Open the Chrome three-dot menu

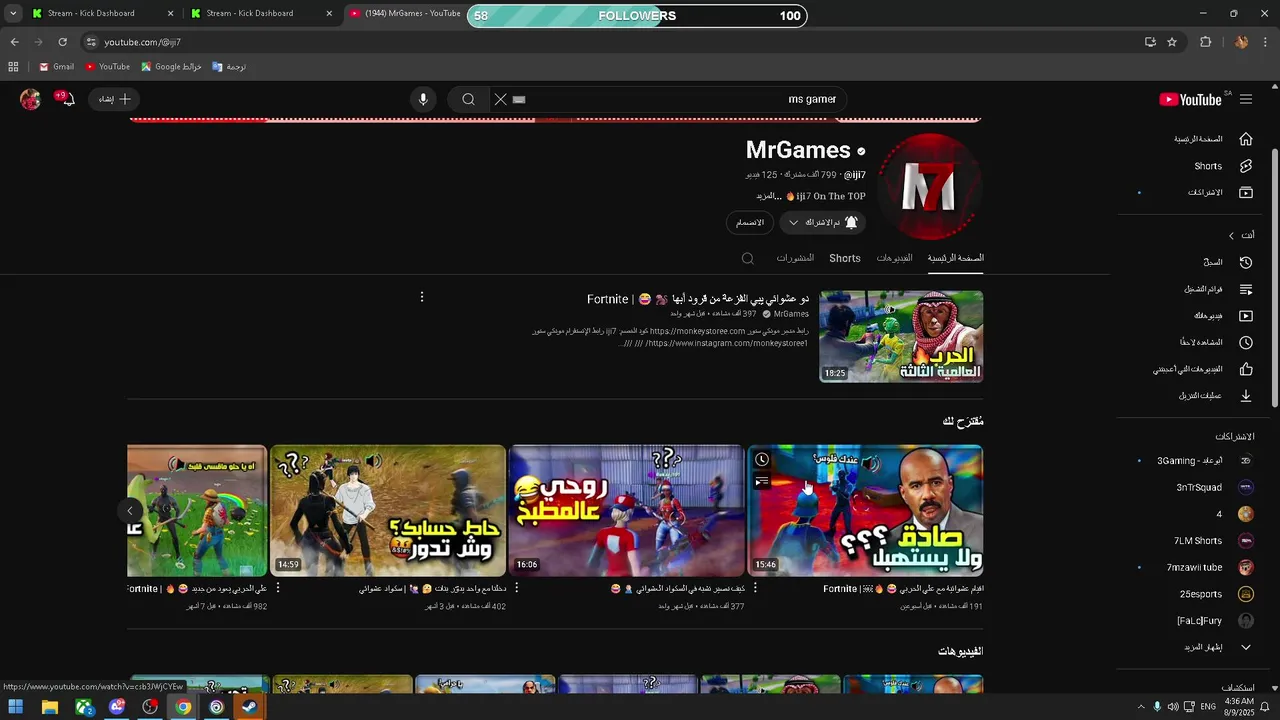1266,42
